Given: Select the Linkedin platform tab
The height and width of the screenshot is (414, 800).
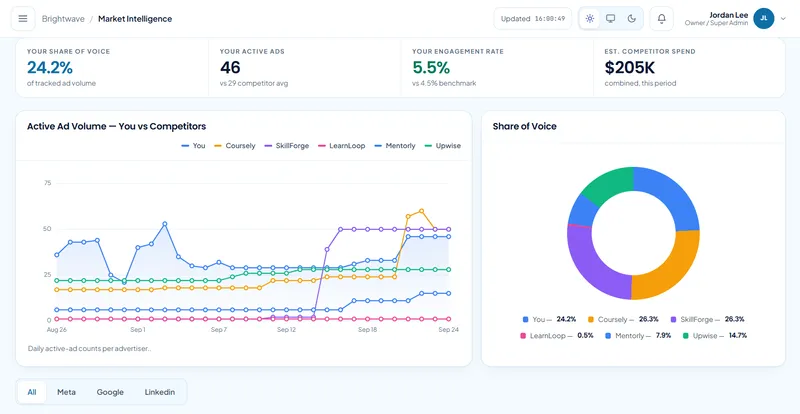Looking at the screenshot, I should coord(160,392).
